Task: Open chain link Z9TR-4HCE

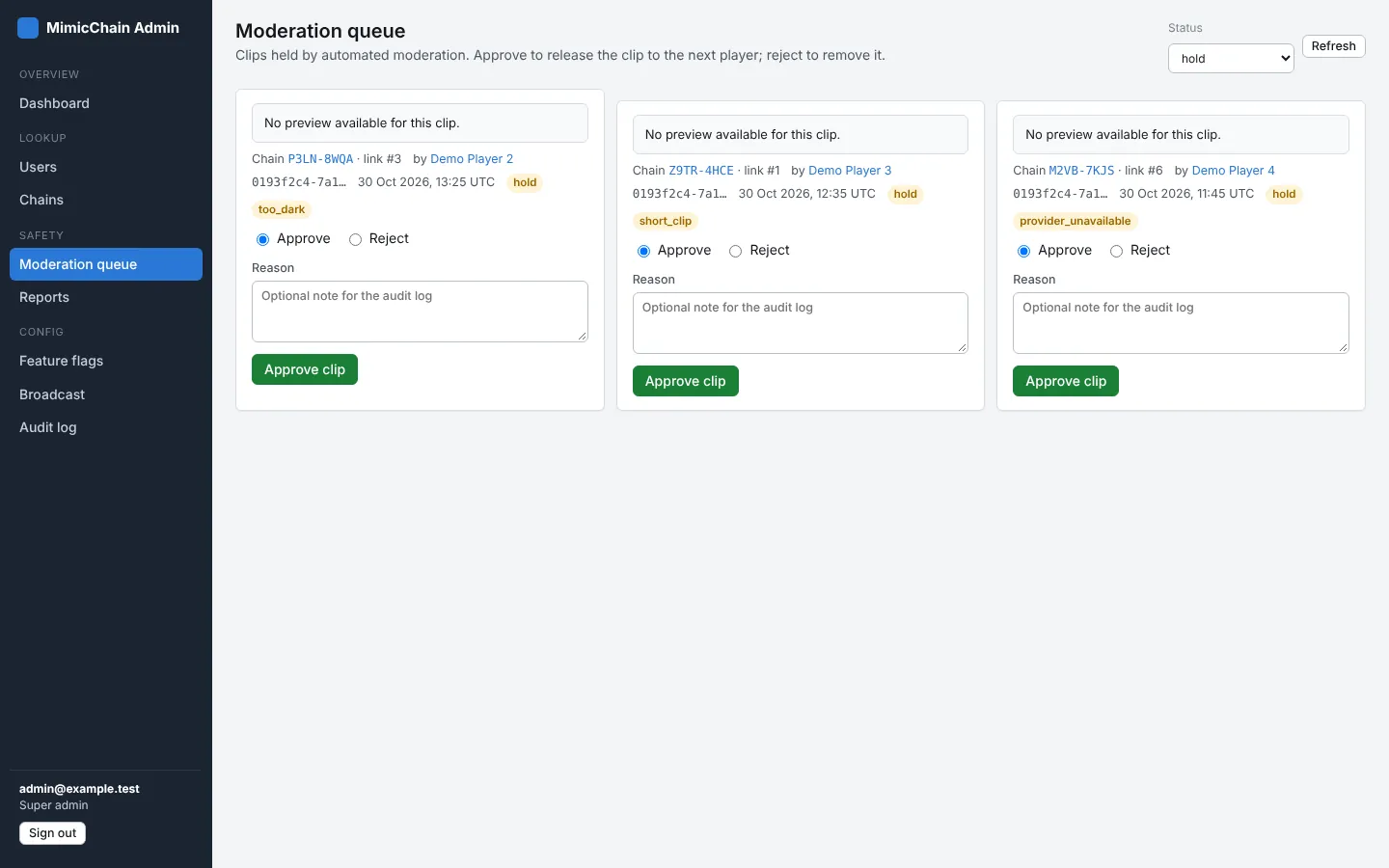Action: pos(701,171)
